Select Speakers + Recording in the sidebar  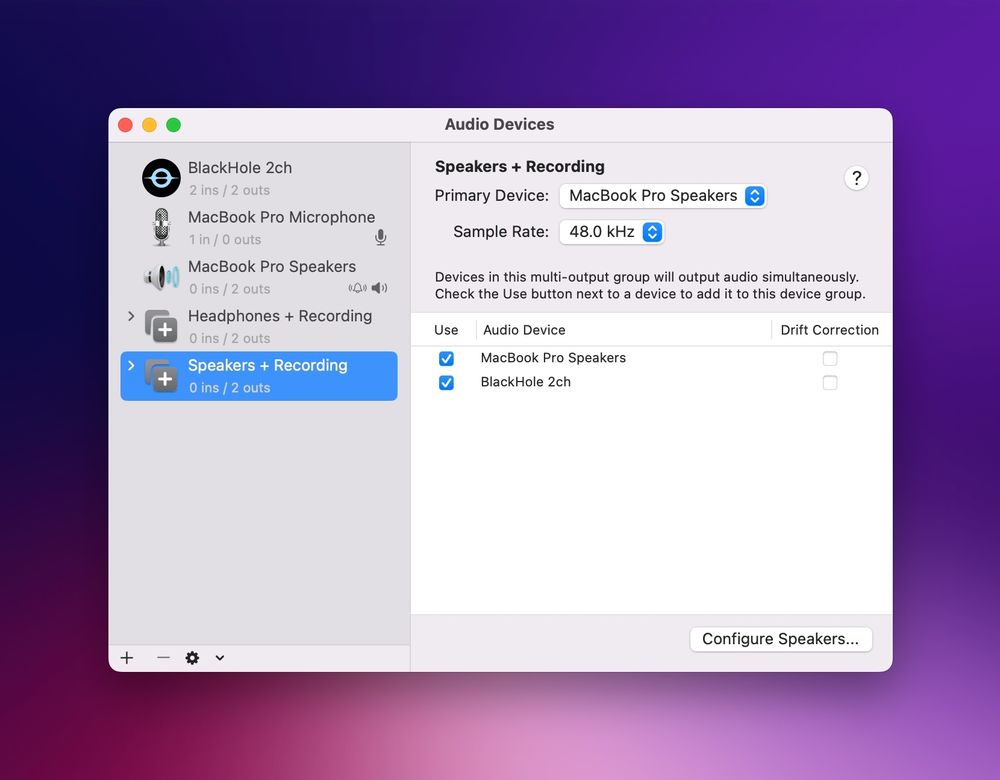tap(259, 376)
